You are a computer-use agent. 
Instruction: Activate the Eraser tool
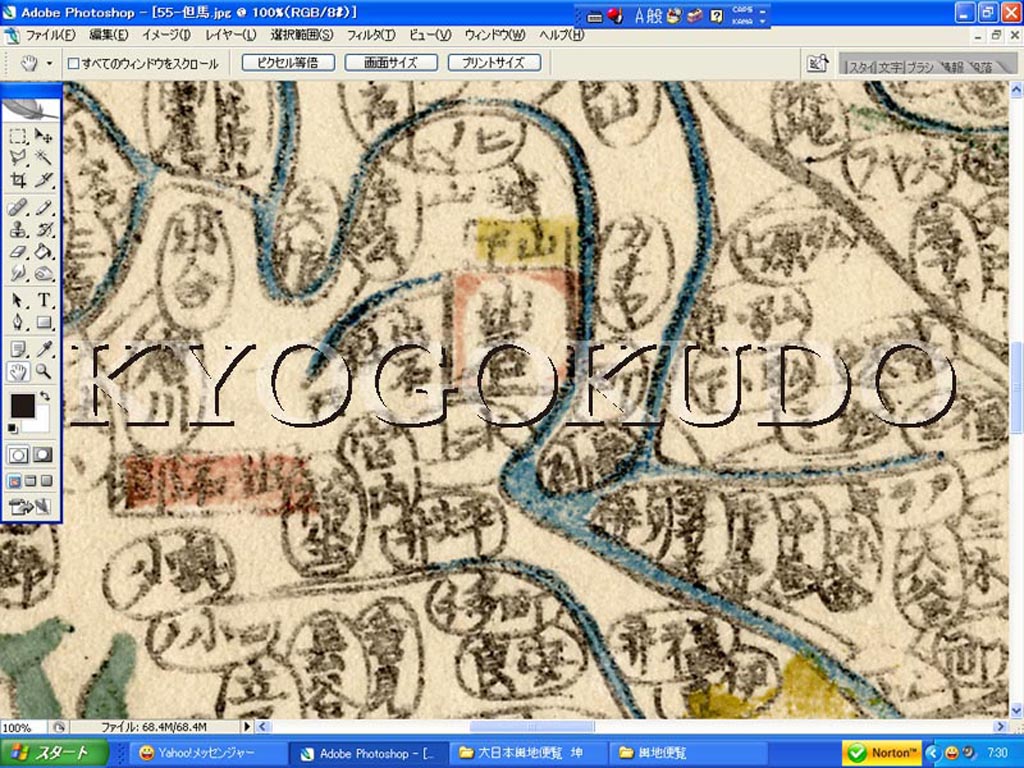pyautogui.click(x=18, y=251)
